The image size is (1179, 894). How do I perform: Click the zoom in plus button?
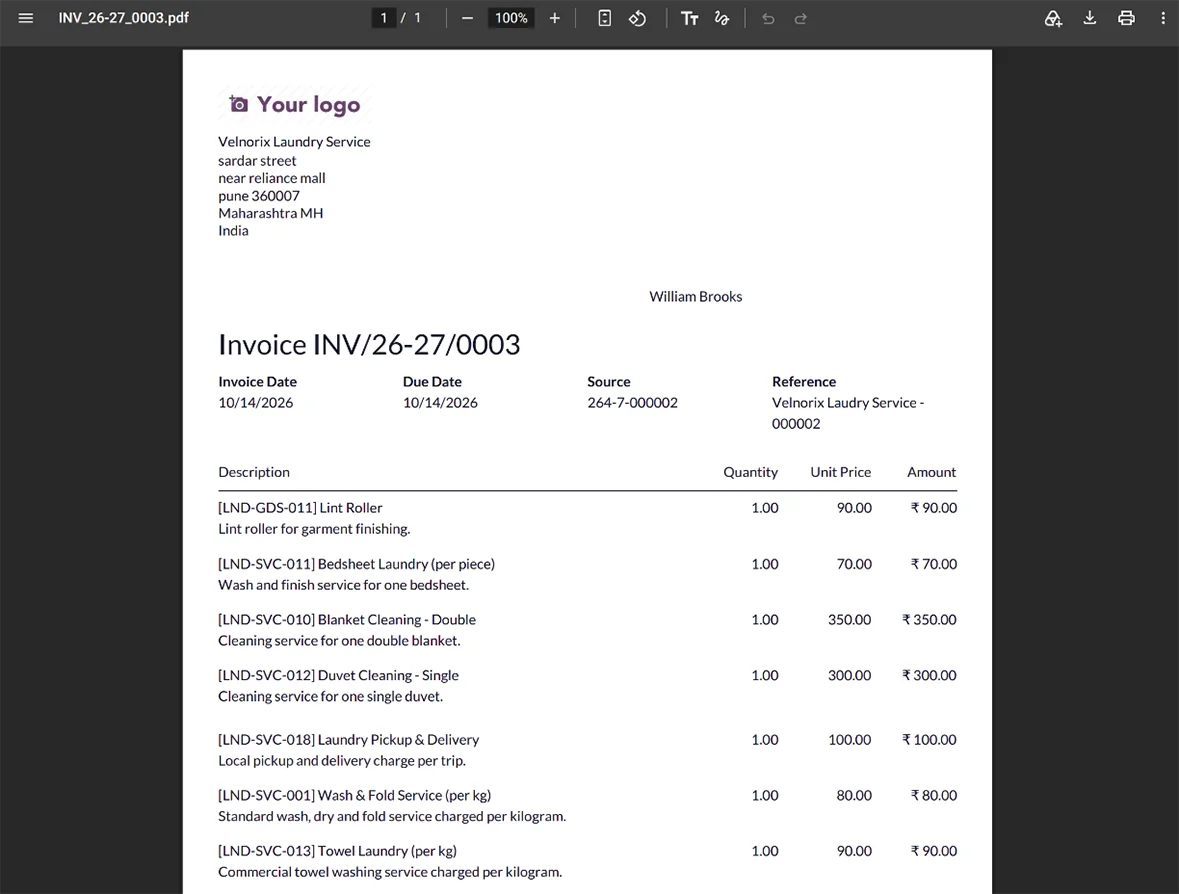pyautogui.click(x=554, y=18)
